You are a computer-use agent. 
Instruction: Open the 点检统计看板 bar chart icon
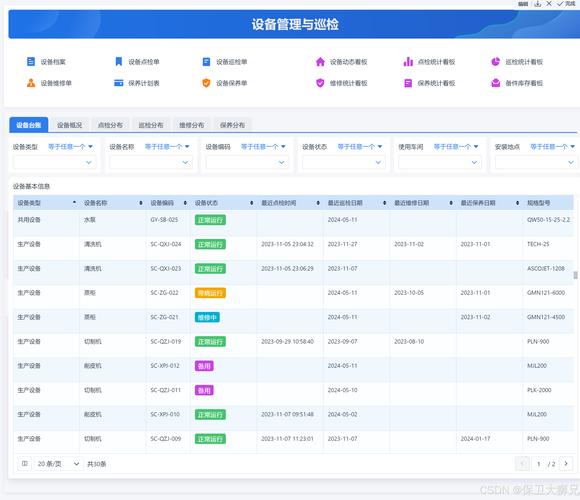pos(408,61)
